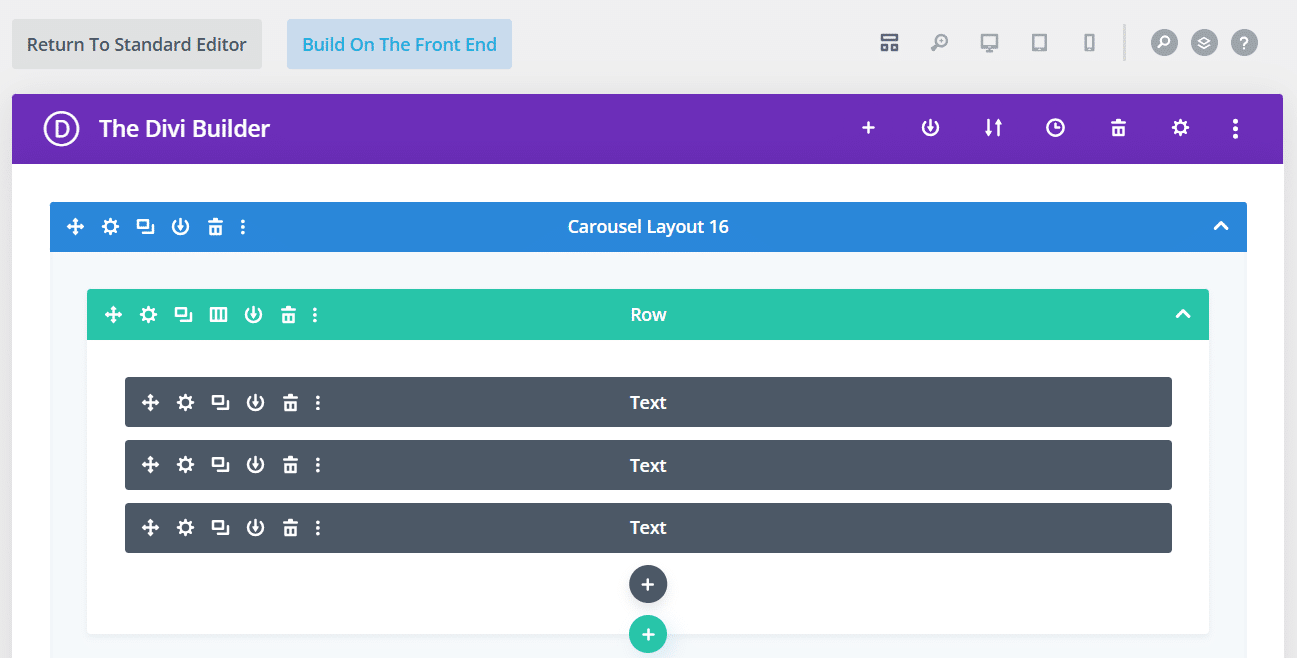Switch preview to phone view
This screenshot has height=658, width=1297.
coord(1089,43)
